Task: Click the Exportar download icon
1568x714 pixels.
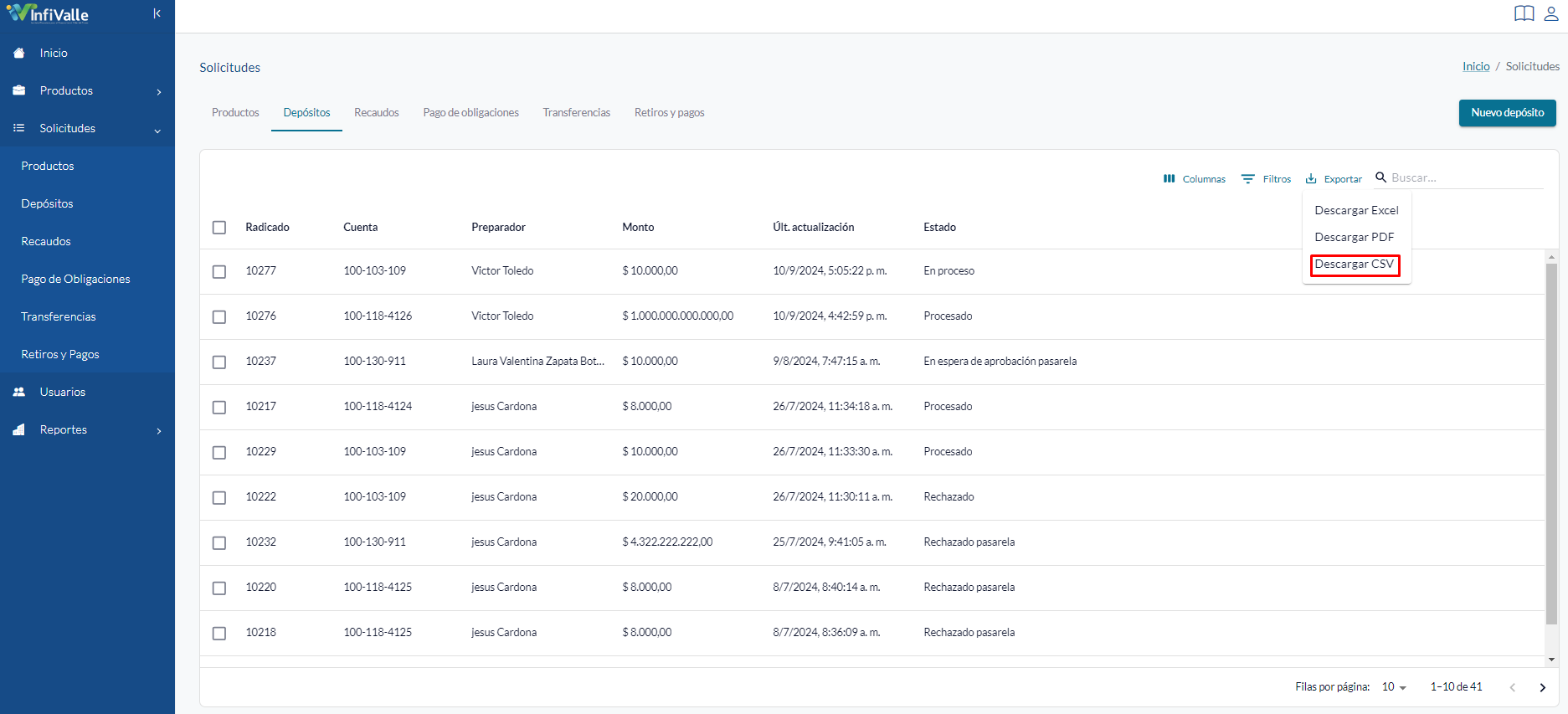Action: pos(1312,178)
